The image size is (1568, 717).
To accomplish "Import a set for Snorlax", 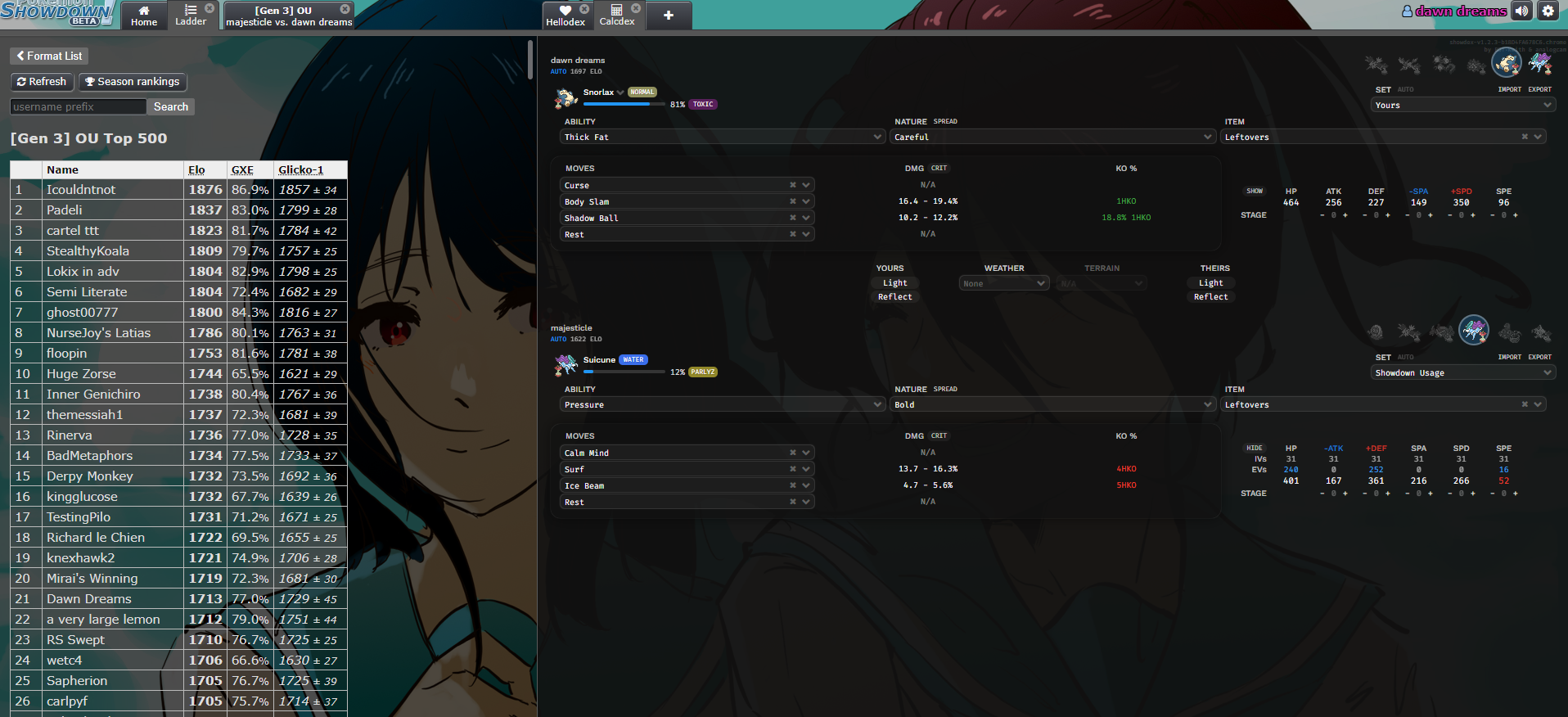I will (1509, 89).
